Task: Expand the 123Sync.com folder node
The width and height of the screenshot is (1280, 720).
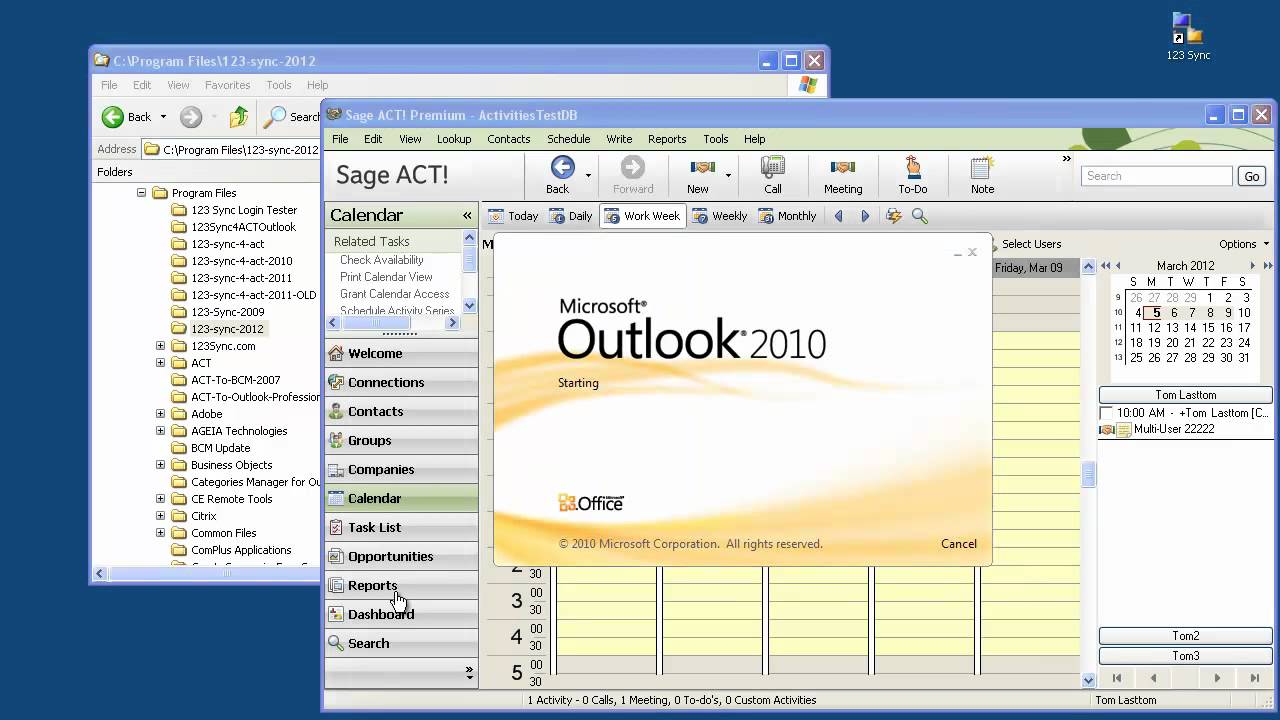Action: pyautogui.click(x=160, y=346)
